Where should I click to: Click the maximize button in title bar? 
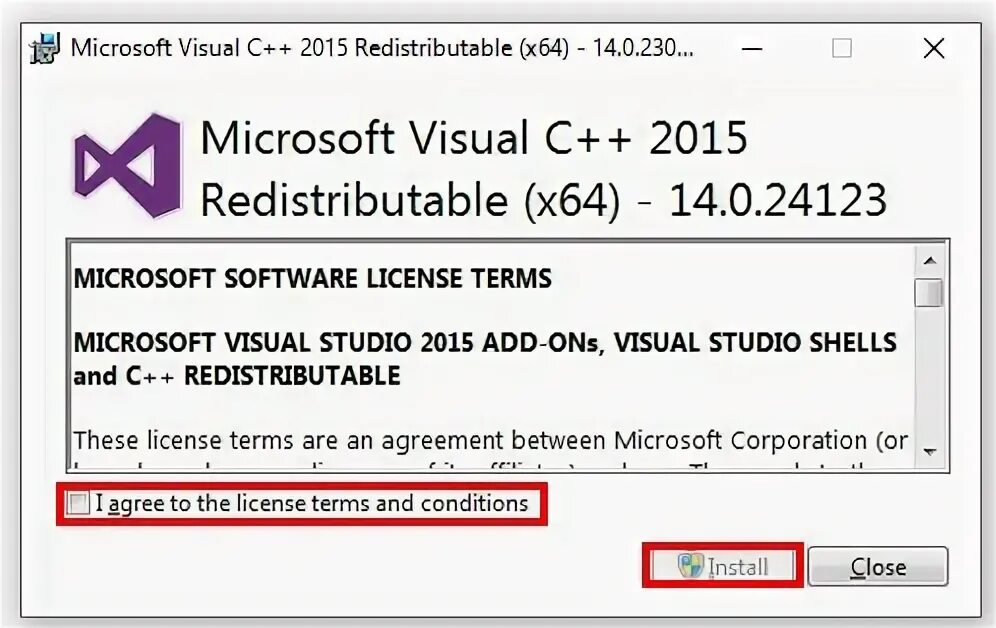(x=842, y=48)
